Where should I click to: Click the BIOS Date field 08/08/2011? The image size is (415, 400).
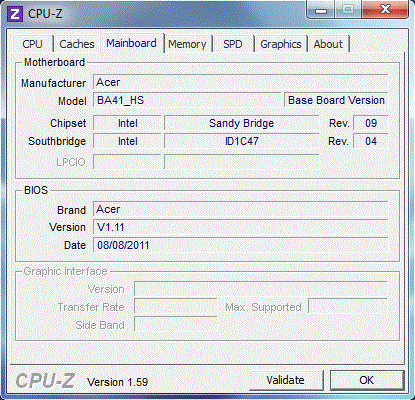click(240, 245)
